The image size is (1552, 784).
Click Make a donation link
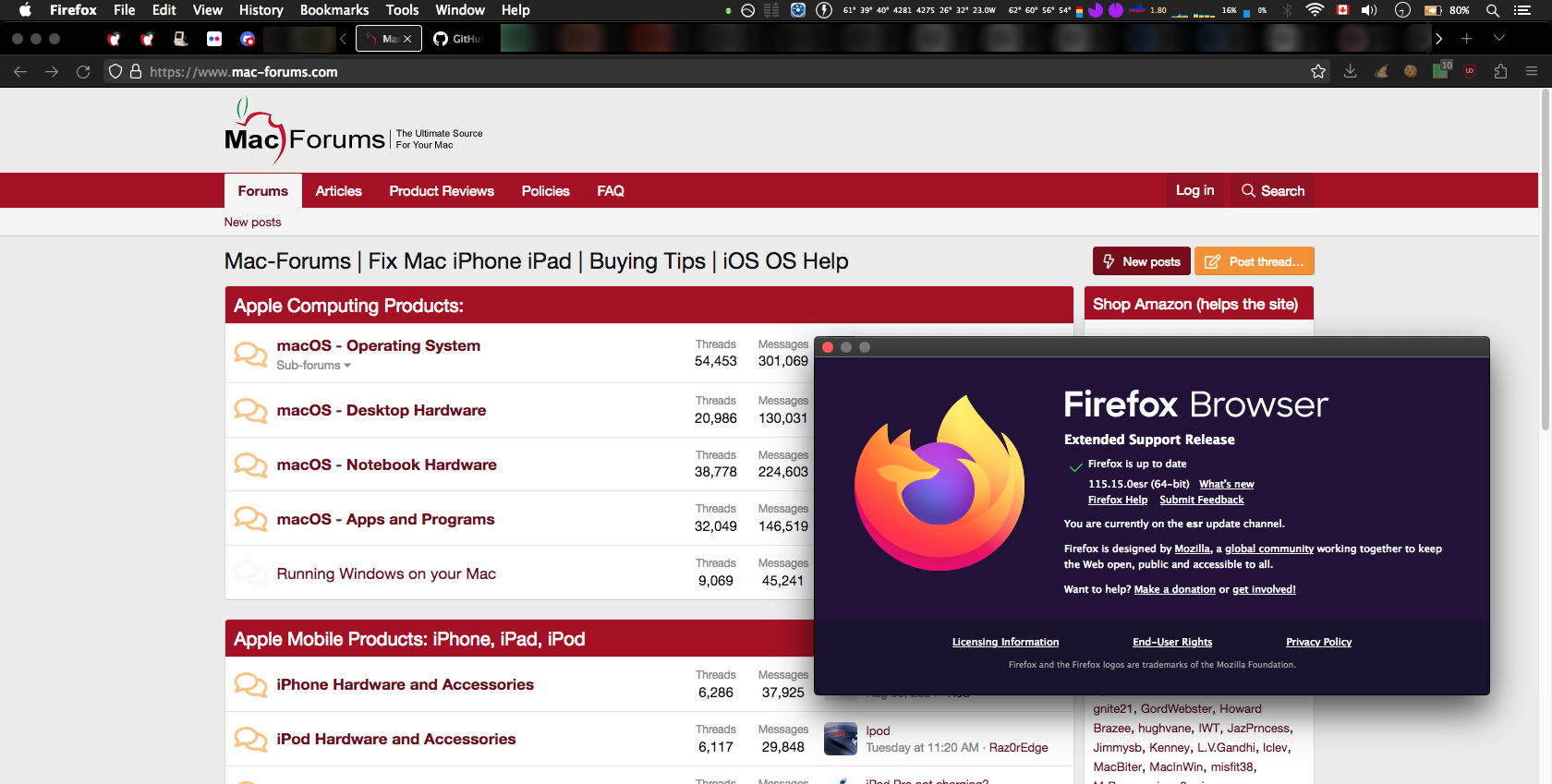click(x=1175, y=589)
